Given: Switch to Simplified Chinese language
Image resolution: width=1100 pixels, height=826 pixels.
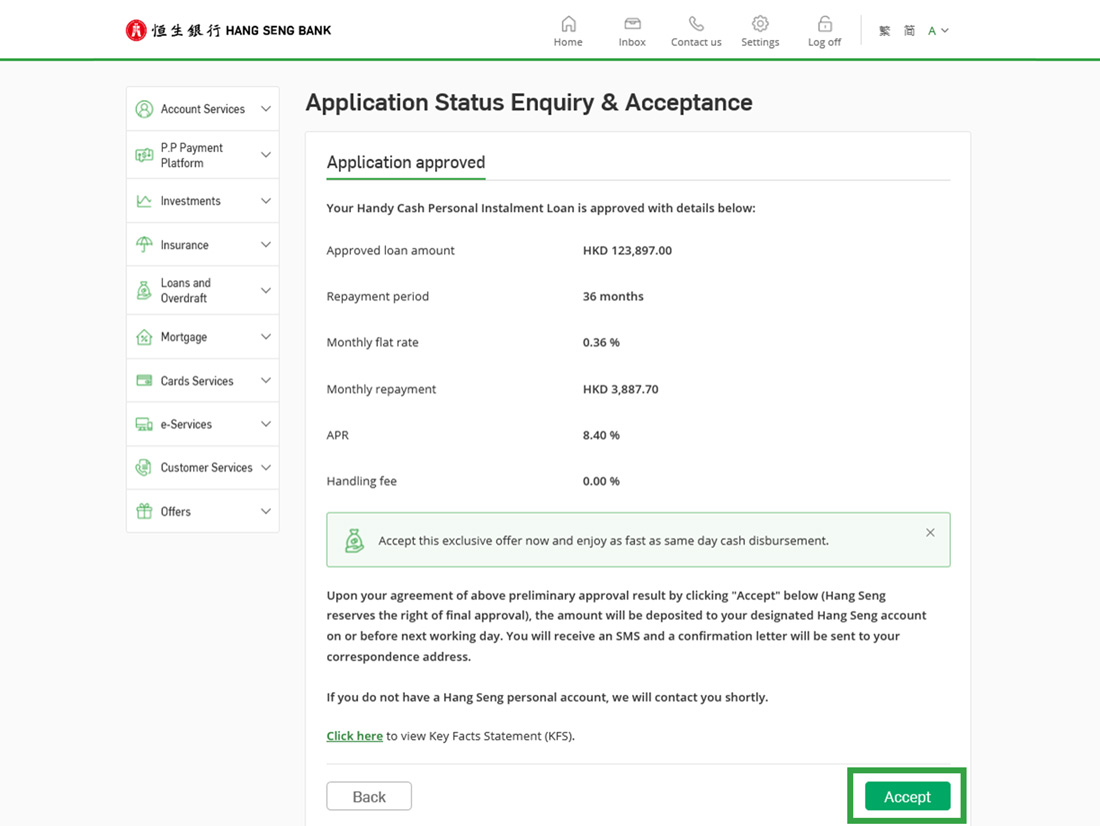Looking at the screenshot, I should 909,31.
